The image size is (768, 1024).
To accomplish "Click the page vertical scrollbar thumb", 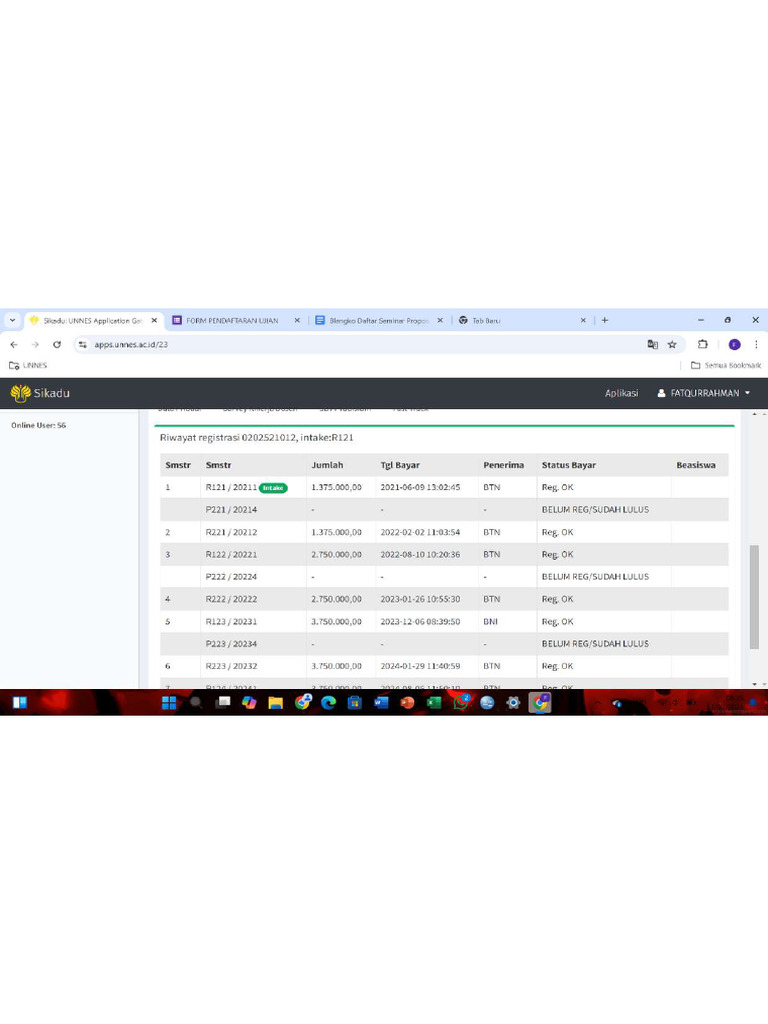I will [x=754, y=597].
